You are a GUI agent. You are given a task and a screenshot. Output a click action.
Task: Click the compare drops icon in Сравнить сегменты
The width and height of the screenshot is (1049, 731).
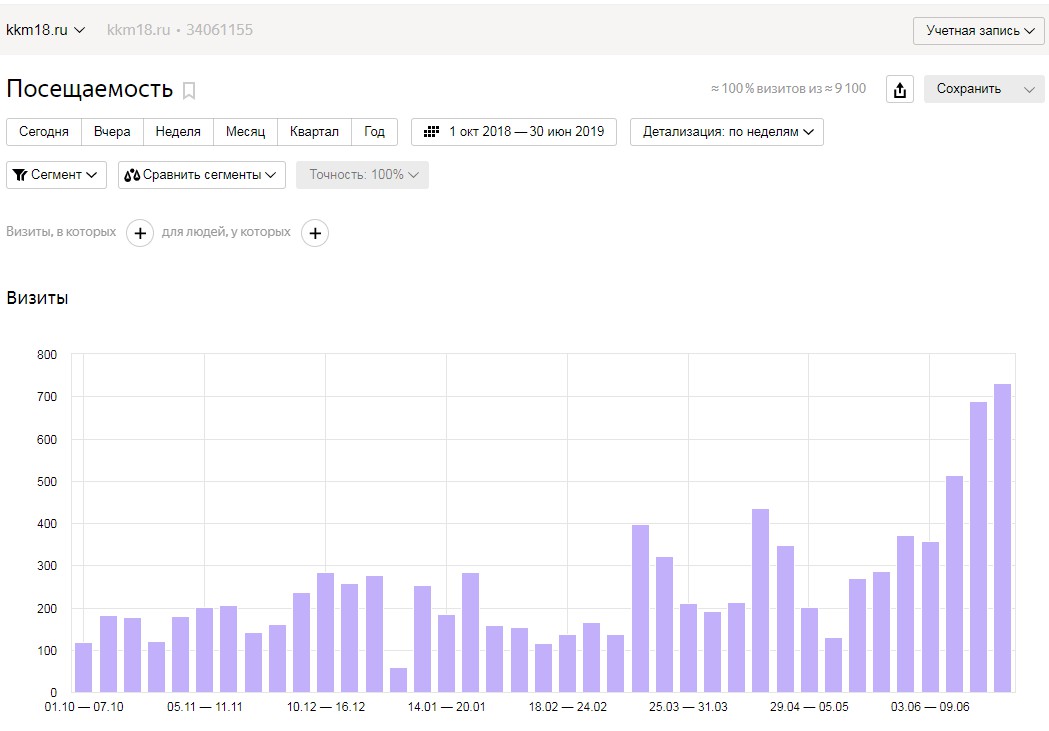(x=132, y=175)
